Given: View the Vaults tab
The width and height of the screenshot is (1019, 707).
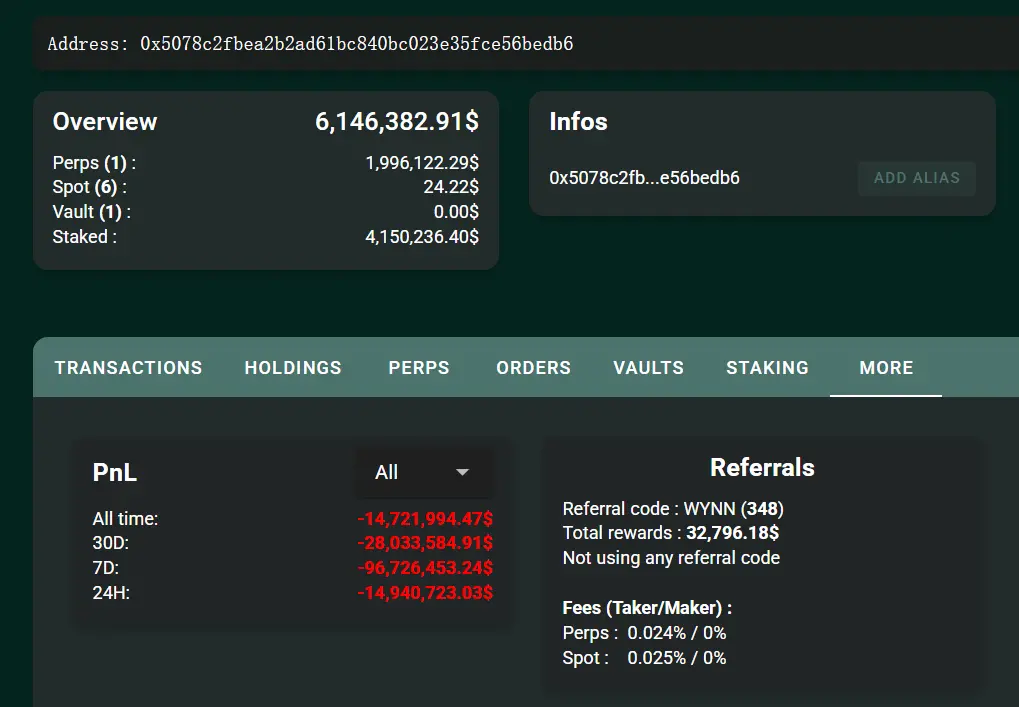Looking at the screenshot, I should point(648,368).
